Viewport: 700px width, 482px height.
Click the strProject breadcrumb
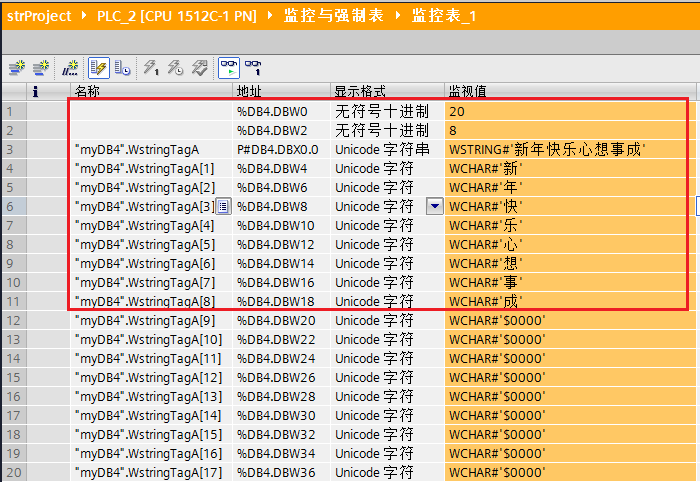pyautogui.click(x=39, y=16)
